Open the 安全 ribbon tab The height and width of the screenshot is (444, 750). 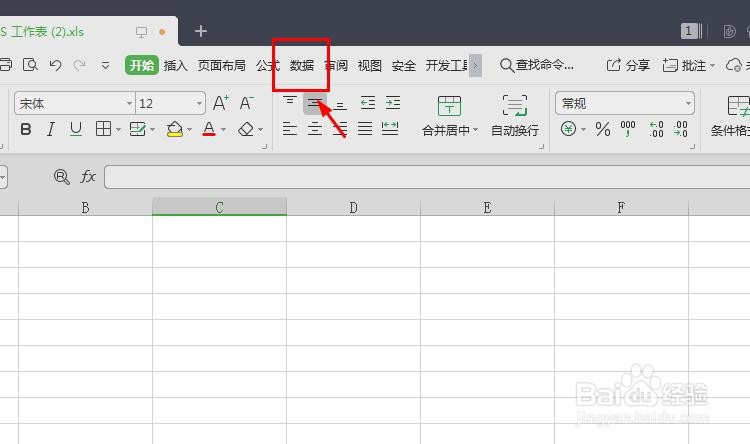tap(404, 65)
